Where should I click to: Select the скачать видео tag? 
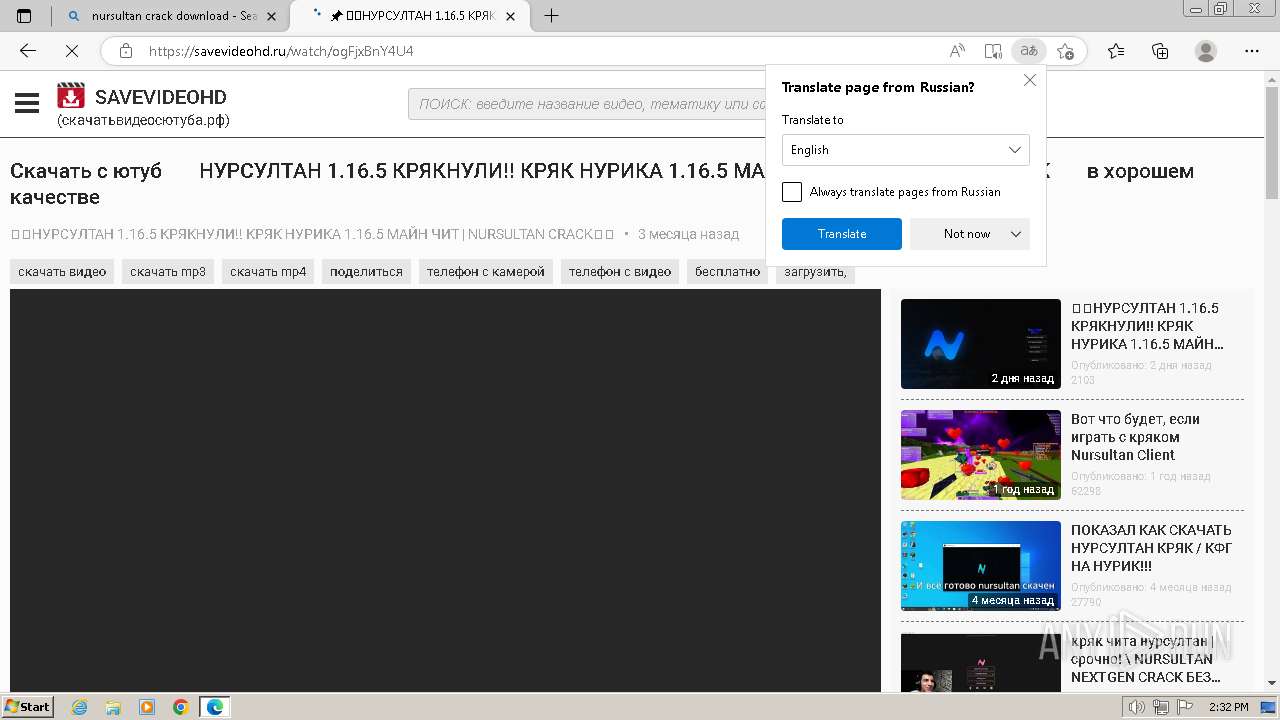(x=62, y=272)
